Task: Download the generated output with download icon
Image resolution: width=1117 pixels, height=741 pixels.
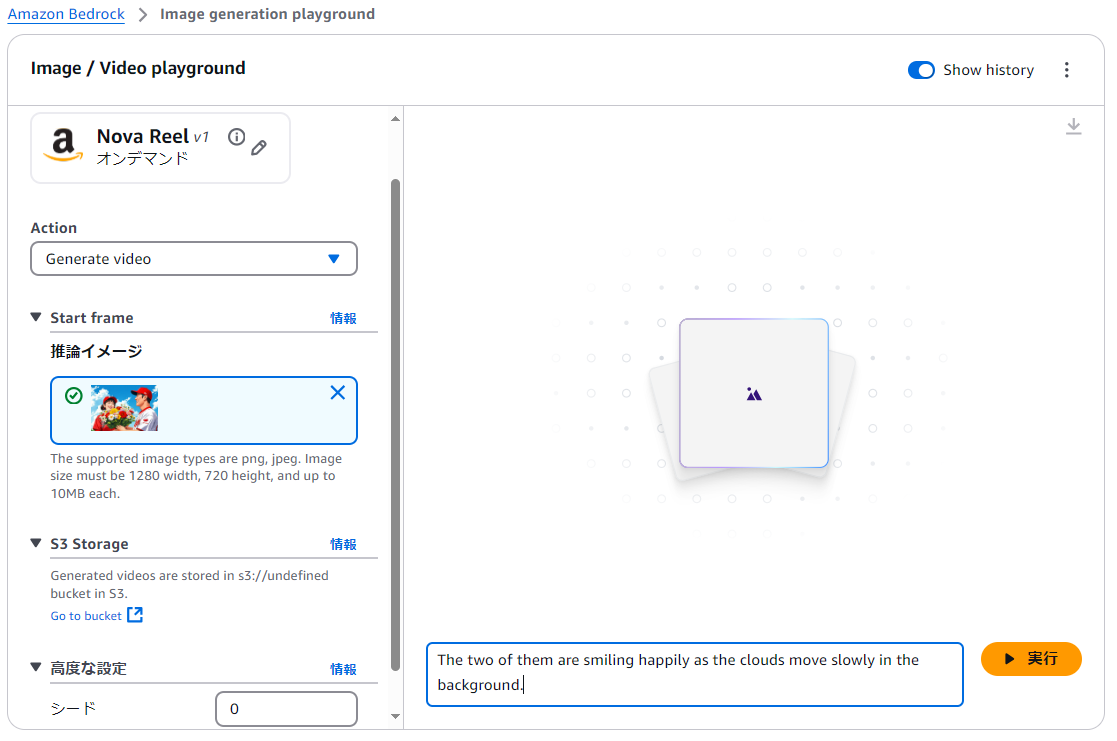Action: pyautogui.click(x=1074, y=127)
